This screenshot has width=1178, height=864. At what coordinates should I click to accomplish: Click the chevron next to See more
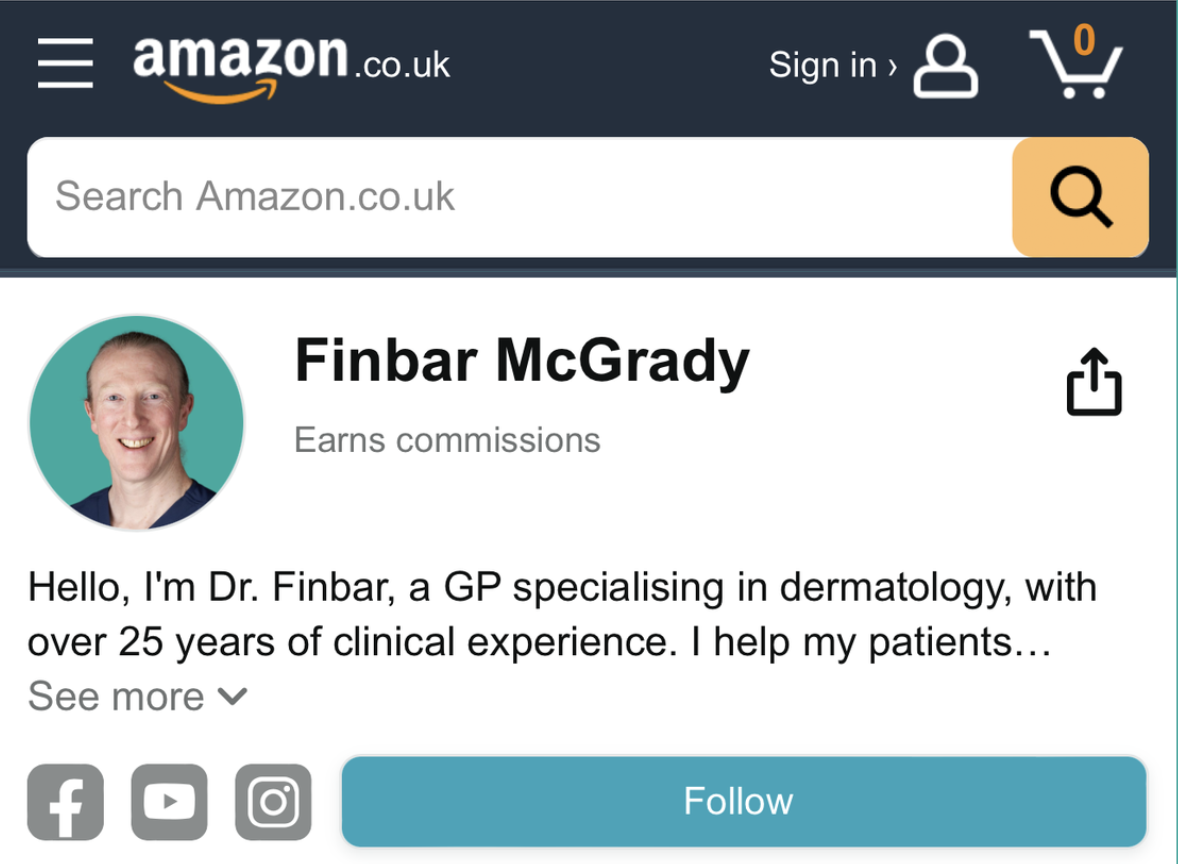(x=232, y=696)
